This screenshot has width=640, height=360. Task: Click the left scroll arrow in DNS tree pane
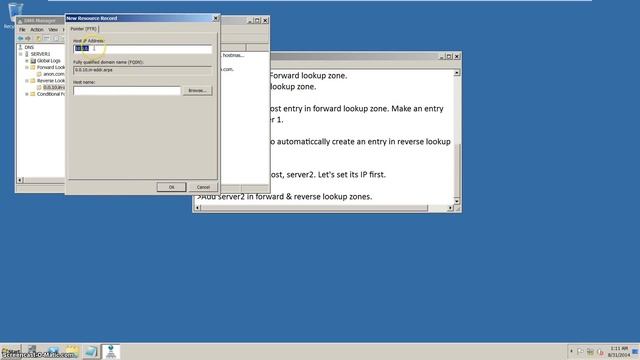click(x=20, y=180)
